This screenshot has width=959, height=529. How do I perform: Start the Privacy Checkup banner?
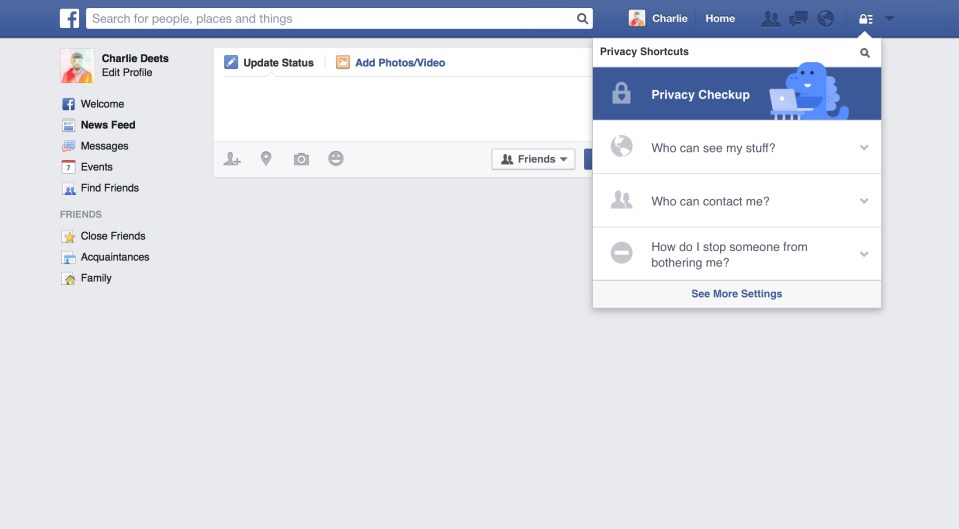(737, 94)
